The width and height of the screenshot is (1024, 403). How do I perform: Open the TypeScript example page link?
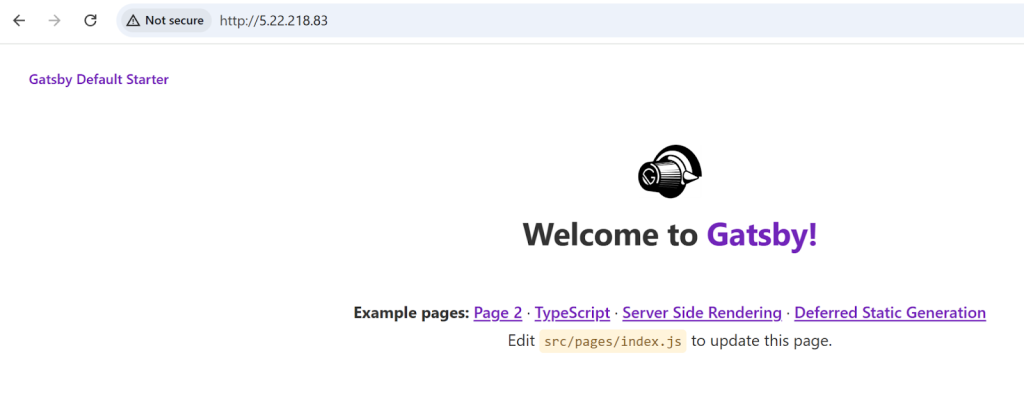[x=572, y=313]
